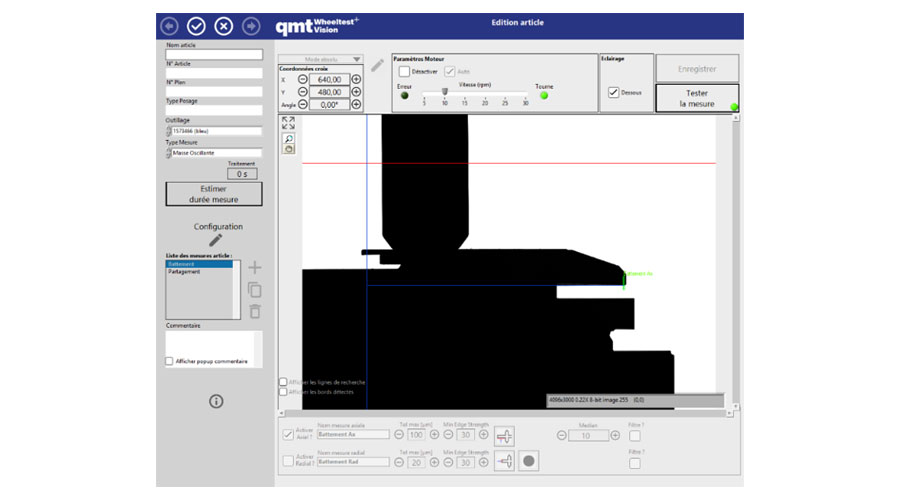Viewport: 900px width, 500px height.
Task: Click the X cancel icon in header
Action: point(223,26)
